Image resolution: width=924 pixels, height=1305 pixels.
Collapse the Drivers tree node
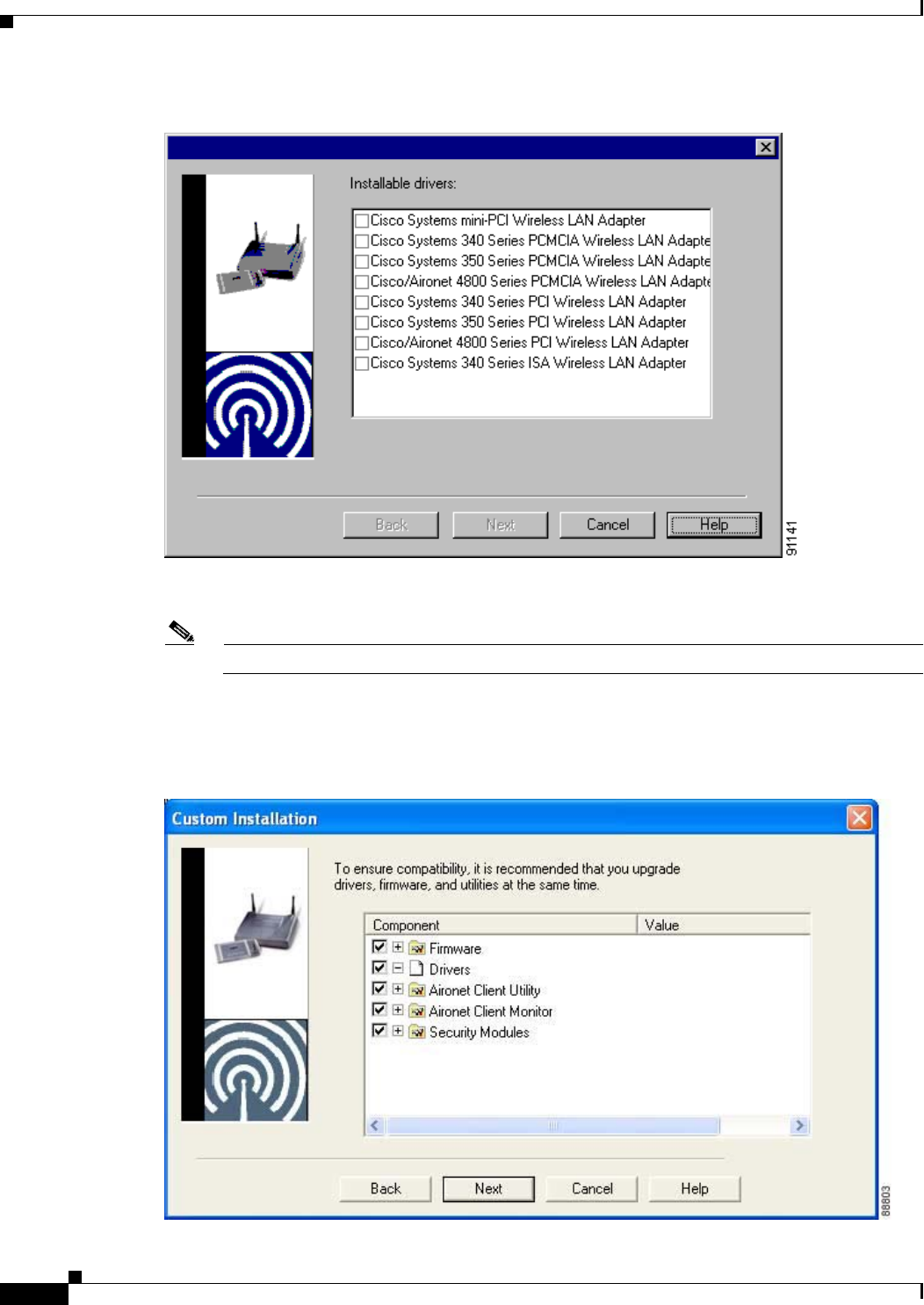pyautogui.click(x=398, y=968)
